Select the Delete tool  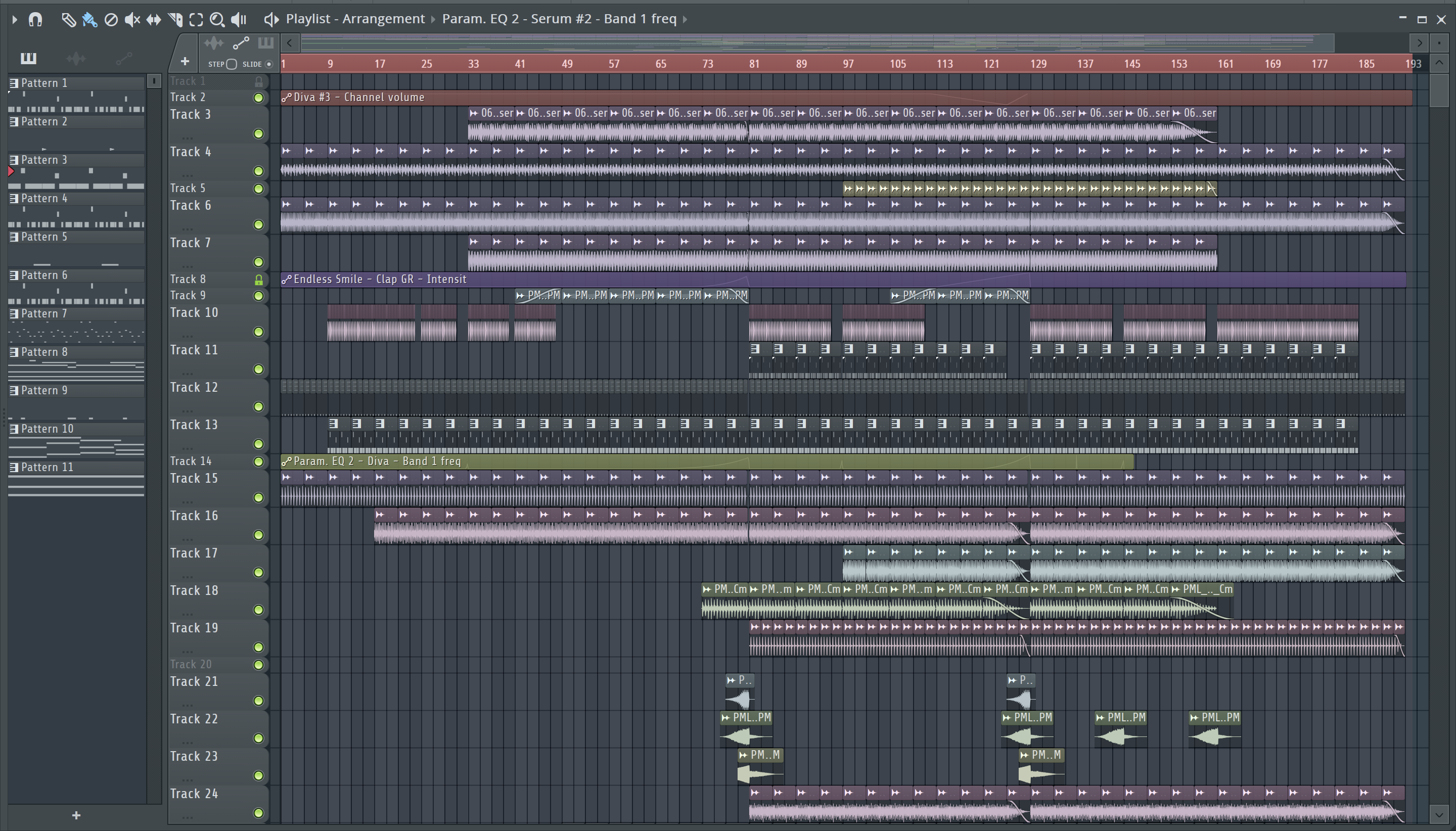pos(111,20)
